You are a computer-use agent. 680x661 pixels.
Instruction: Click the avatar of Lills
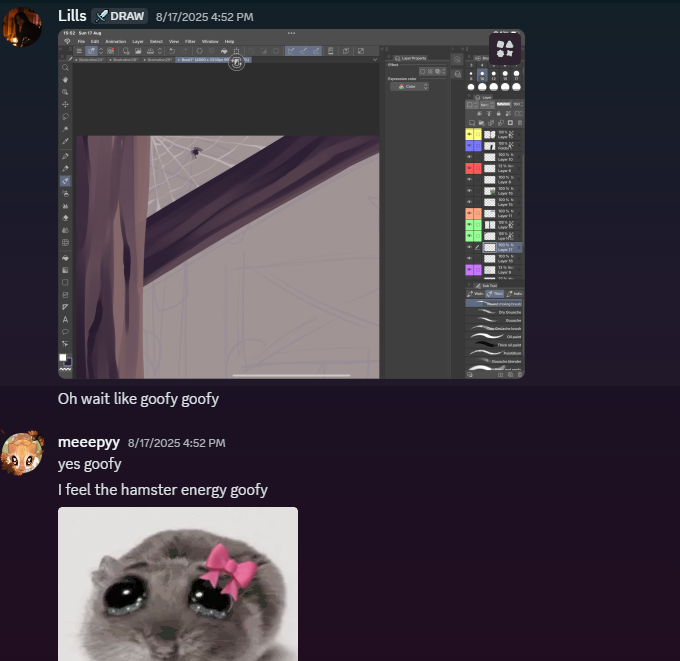22,27
